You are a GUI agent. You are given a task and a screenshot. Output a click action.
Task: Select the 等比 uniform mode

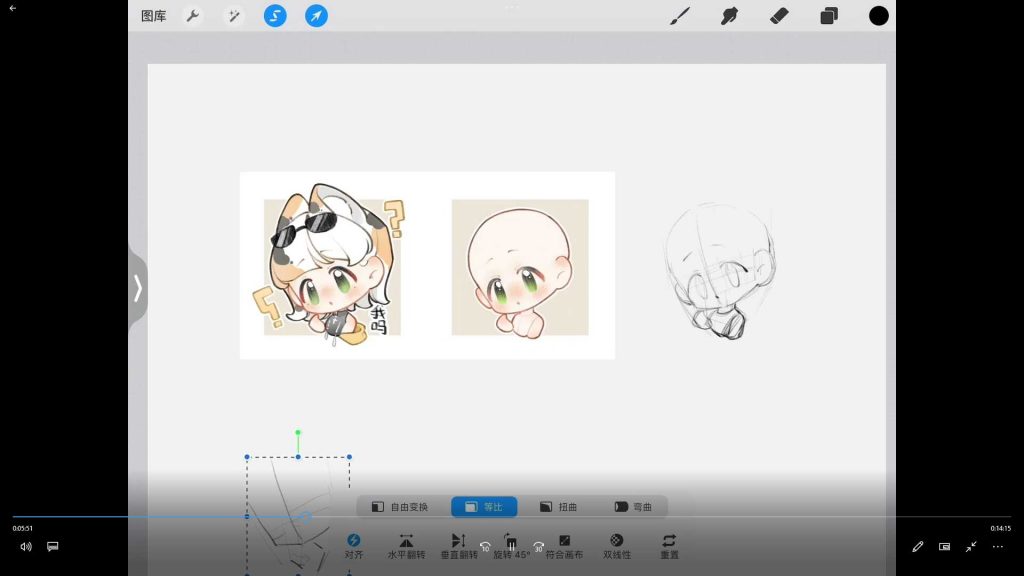484,507
